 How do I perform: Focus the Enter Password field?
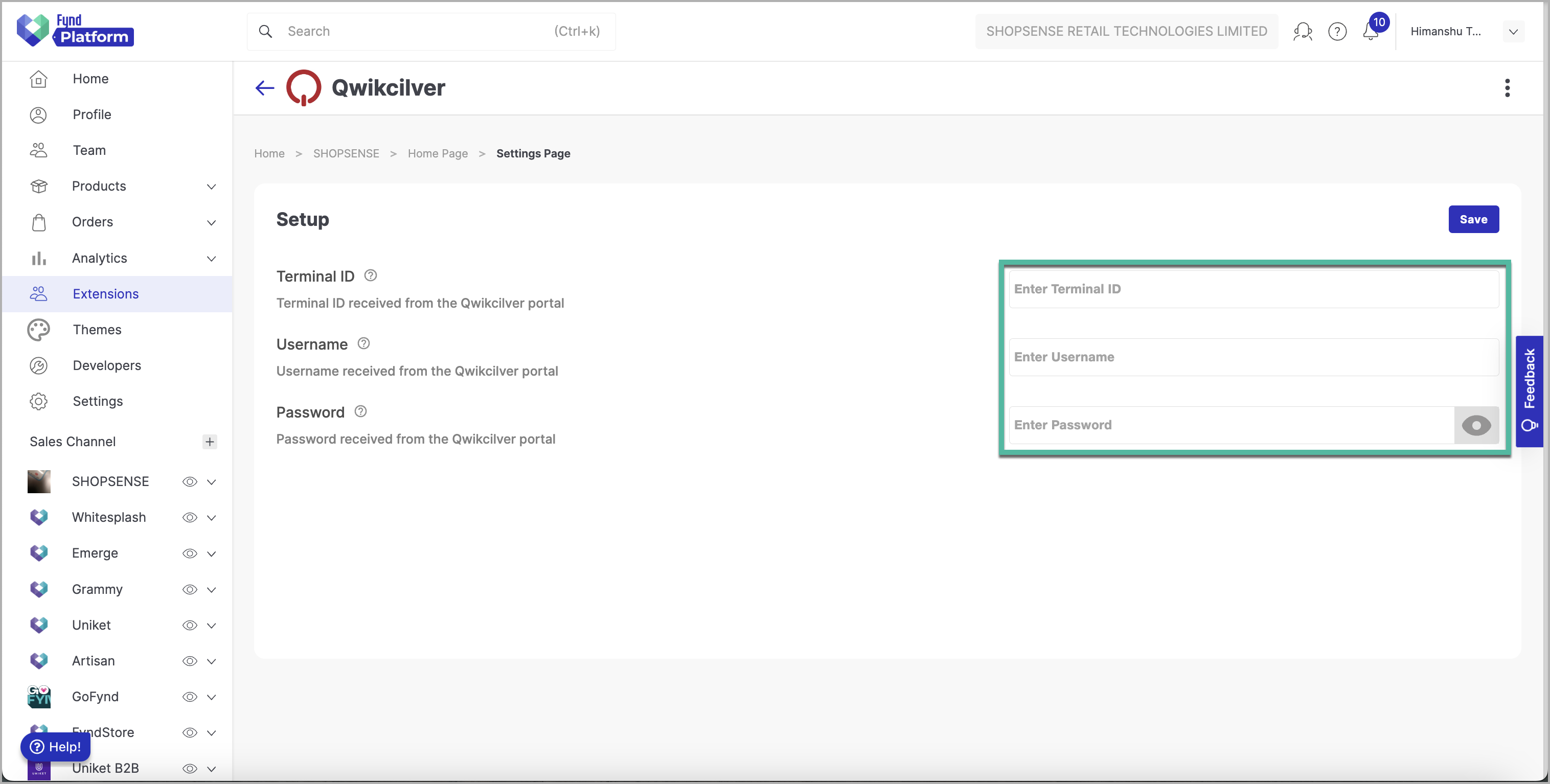pyautogui.click(x=1232, y=425)
